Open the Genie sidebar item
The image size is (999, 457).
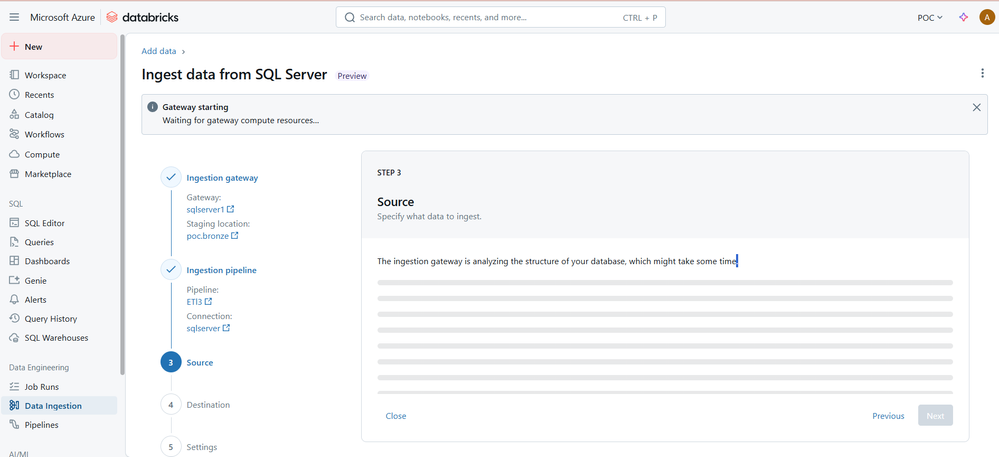[x=36, y=280]
